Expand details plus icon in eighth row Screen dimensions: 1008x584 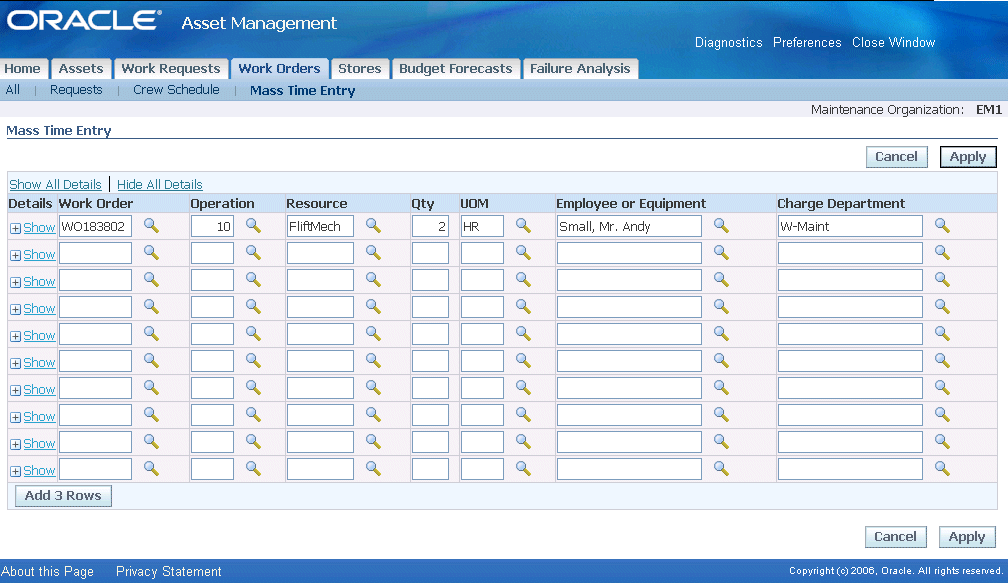tap(15, 417)
